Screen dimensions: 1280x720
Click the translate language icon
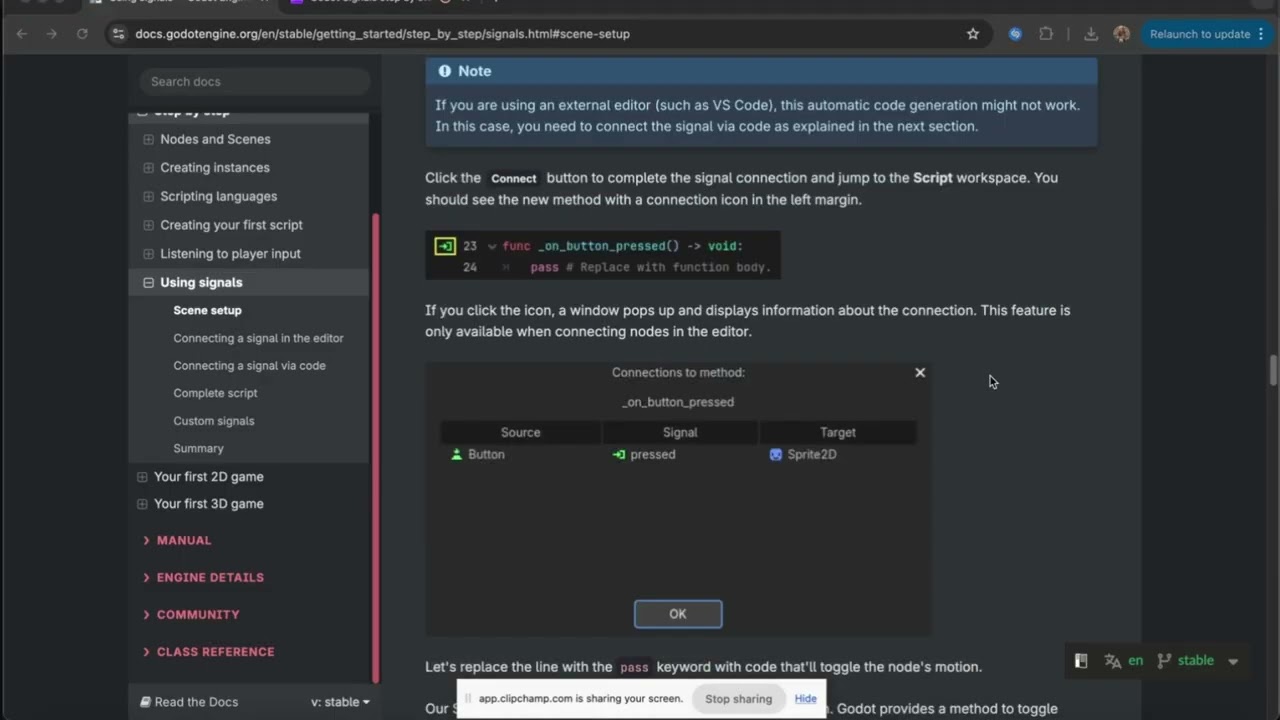pos(1112,661)
